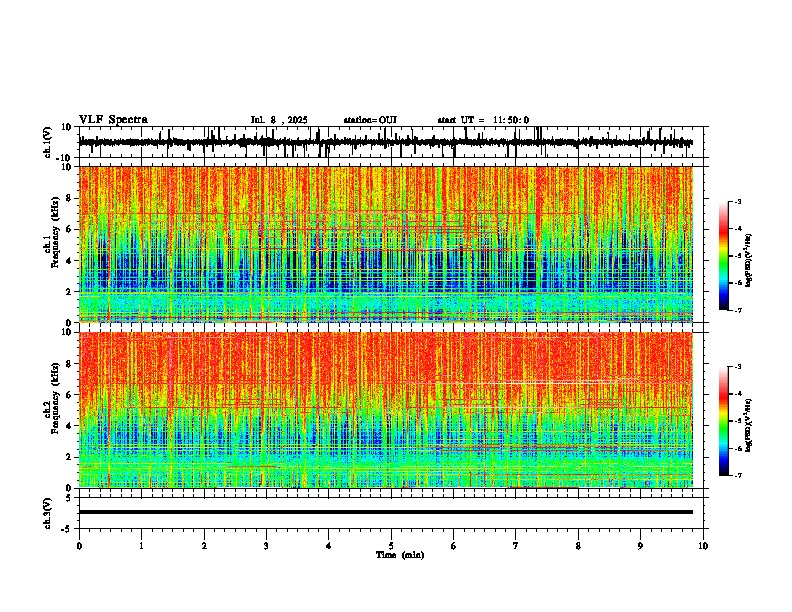792x612 pixels.
Task: Click the "8" kHz tick on ch.1 frequency axis
Action: pyautogui.click(x=70, y=198)
